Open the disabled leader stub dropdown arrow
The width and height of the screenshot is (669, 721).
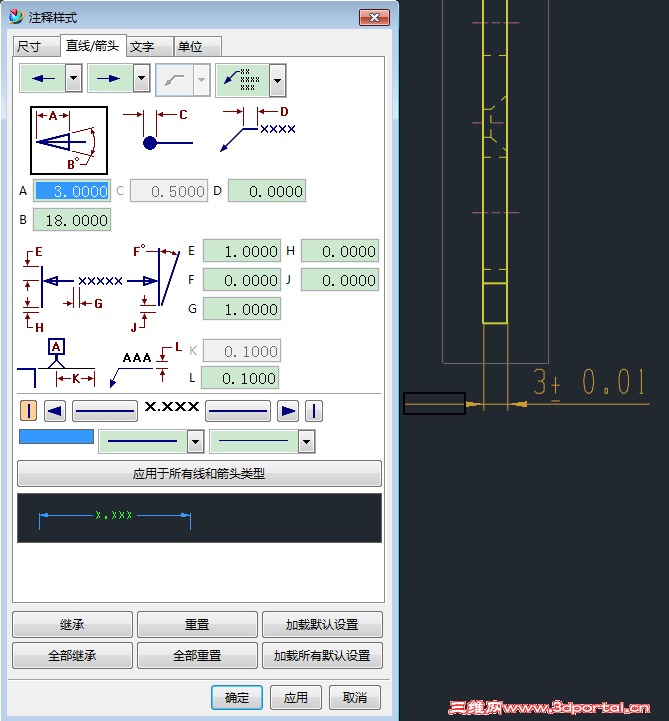click(201, 80)
